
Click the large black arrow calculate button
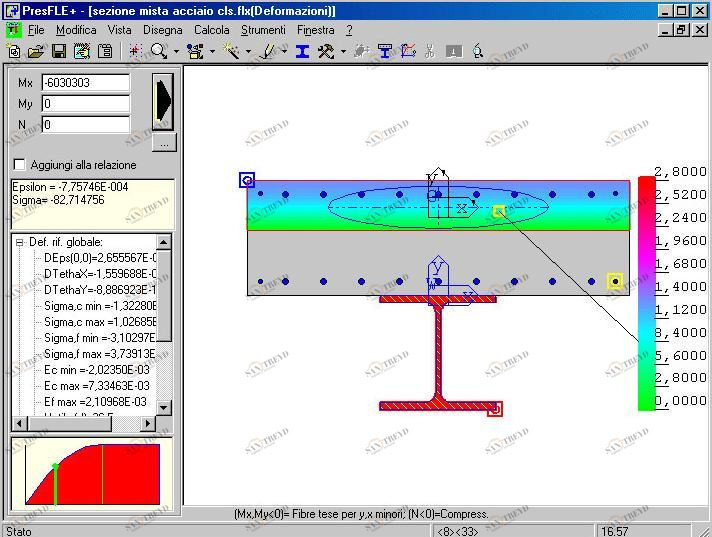tap(163, 100)
